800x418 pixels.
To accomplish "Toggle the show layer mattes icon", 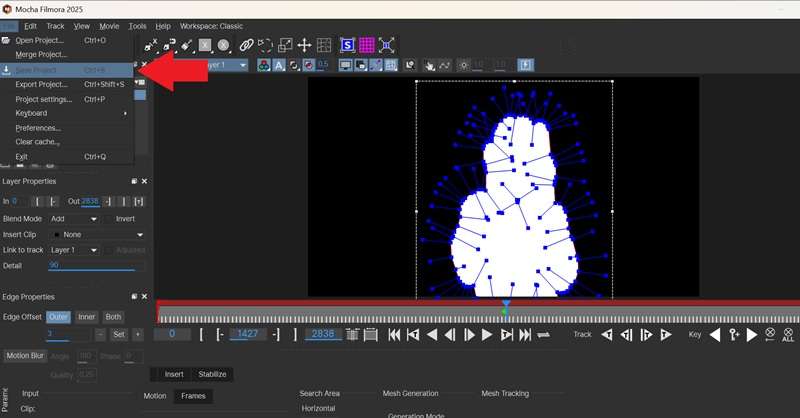I will tap(294, 65).
